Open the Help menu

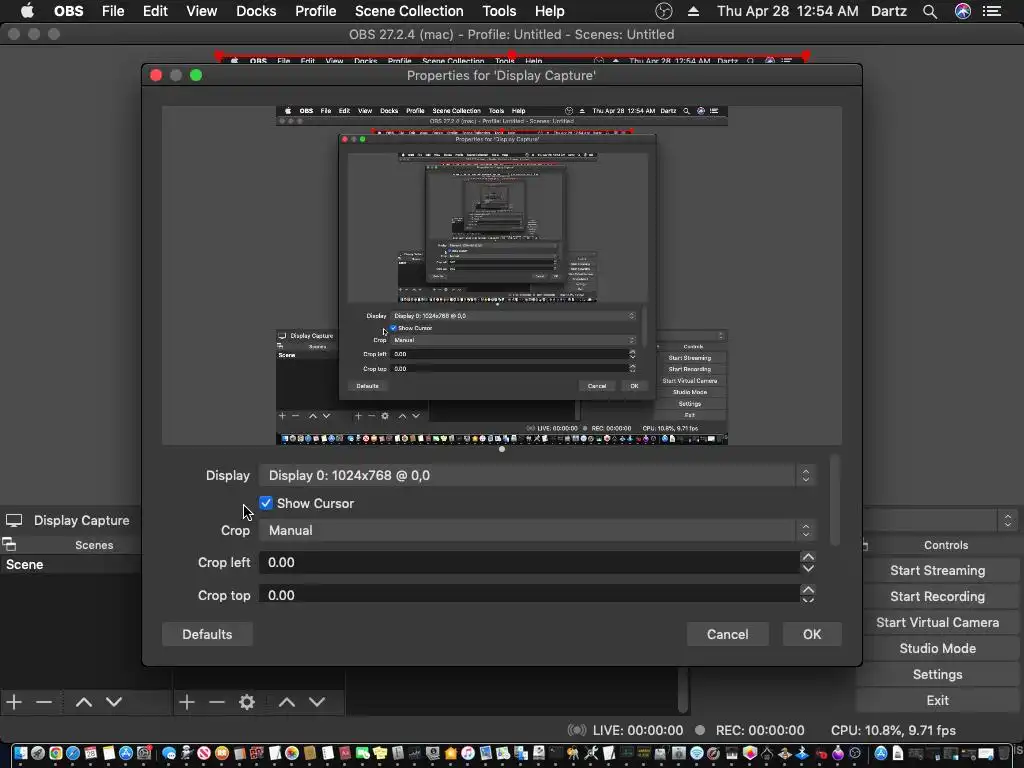coord(549,11)
